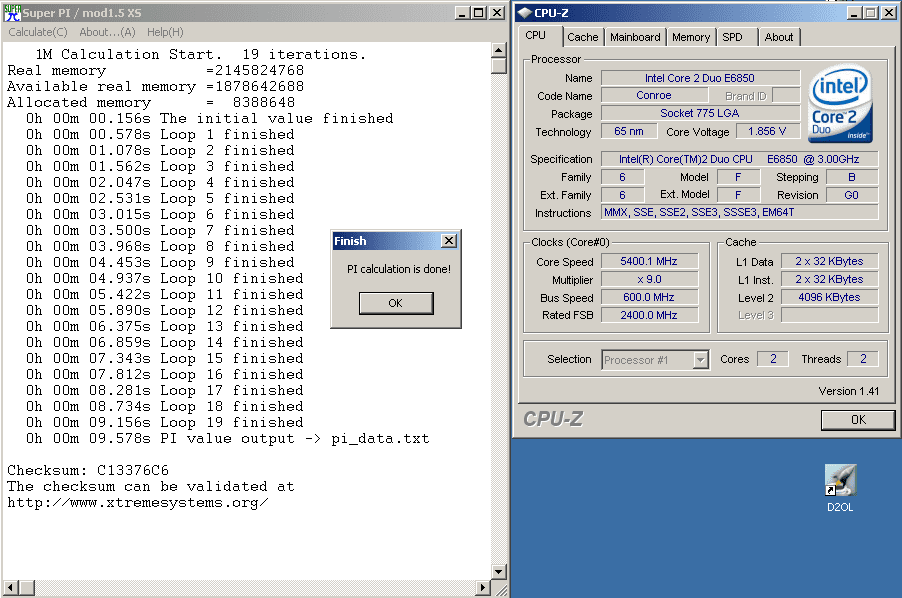Image resolution: width=902 pixels, height=598 pixels.
Task: Click the Core Voltage value '1.856 V'
Action: pyautogui.click(x=767, y=131)
